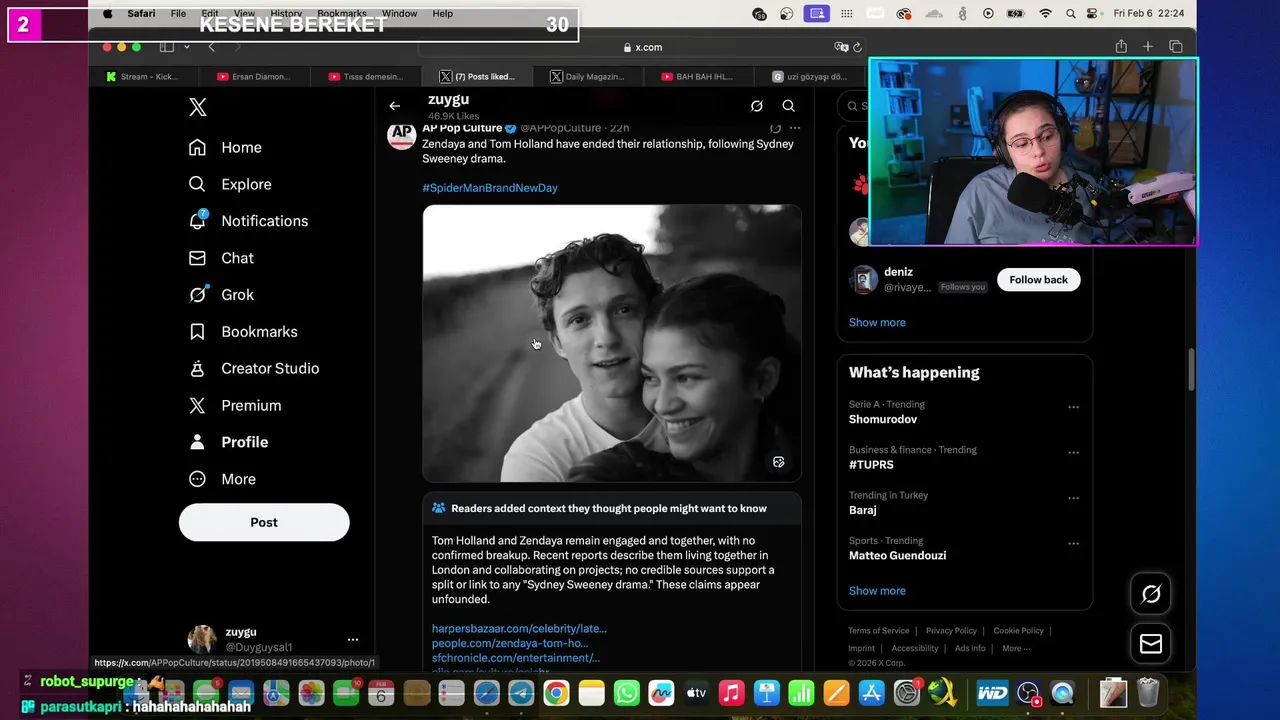
Task: Click Show more under deniz suggestion
Action: [x=877, y=323]
